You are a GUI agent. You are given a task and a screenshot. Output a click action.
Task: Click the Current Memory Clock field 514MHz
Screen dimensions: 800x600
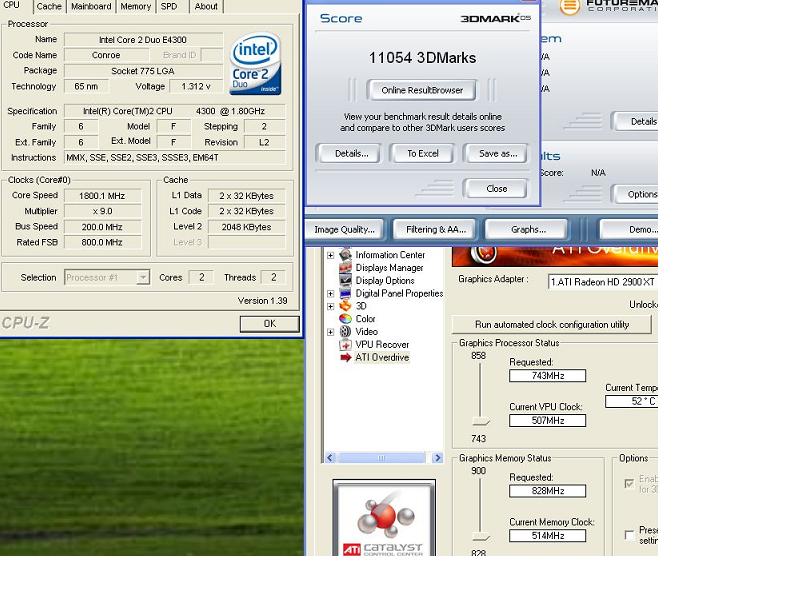pyautogui.click(x=547, y=536)
